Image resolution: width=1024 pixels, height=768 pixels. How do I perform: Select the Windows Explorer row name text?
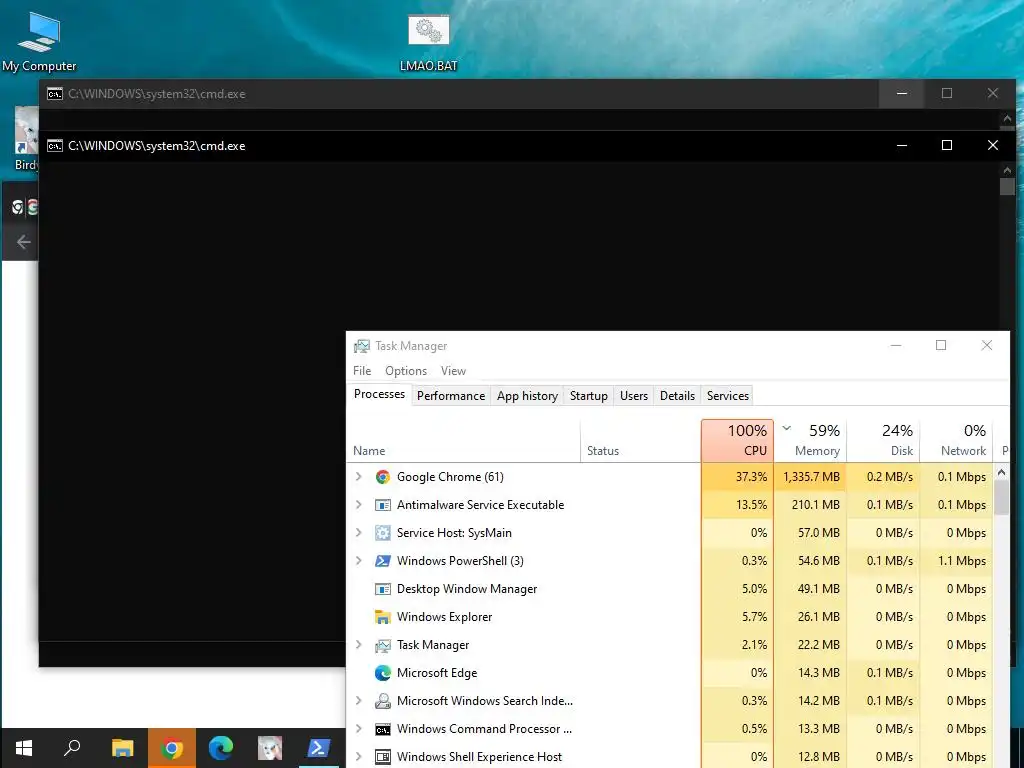pyautogui.click(x=444, y=617)
